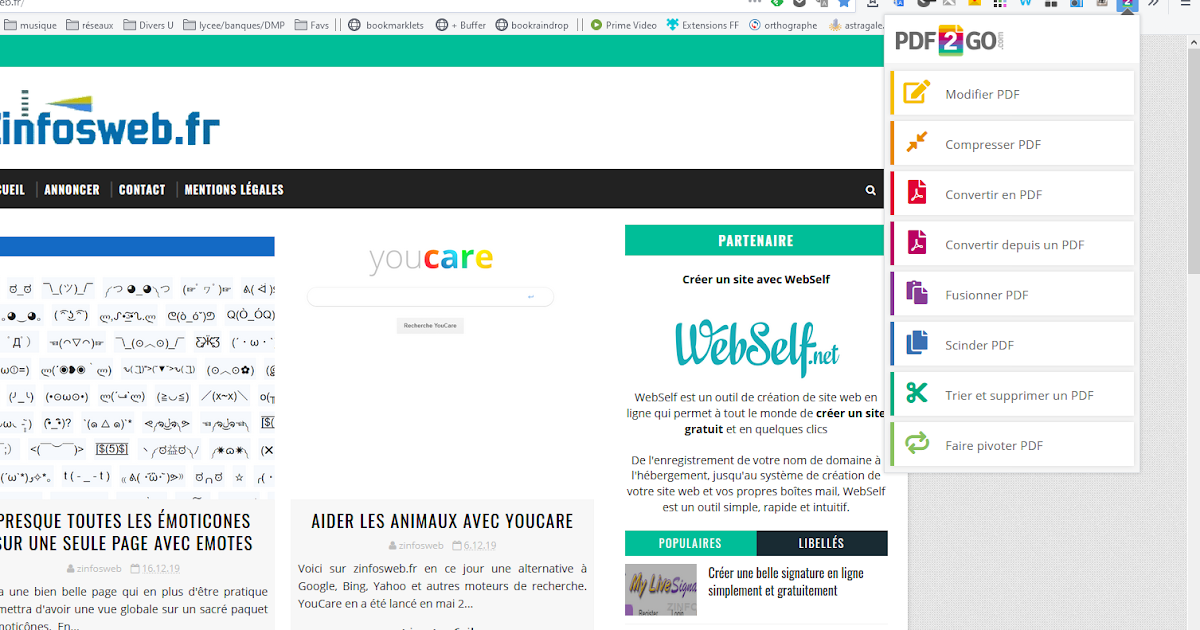Open the Prime Video bookmark
Image resolution: width=1200 pixels, height=630 pixels.
624,25
